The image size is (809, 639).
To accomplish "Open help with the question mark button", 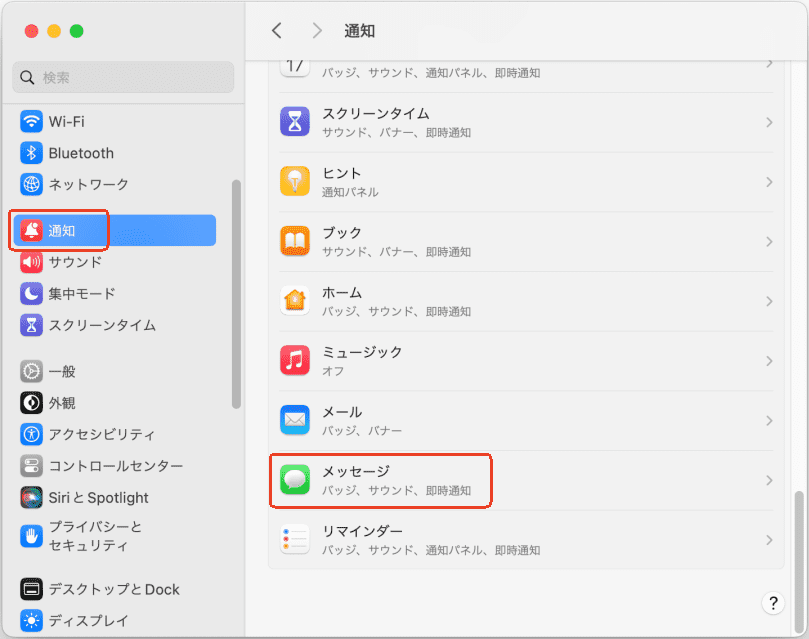I will tap(773, 602).
